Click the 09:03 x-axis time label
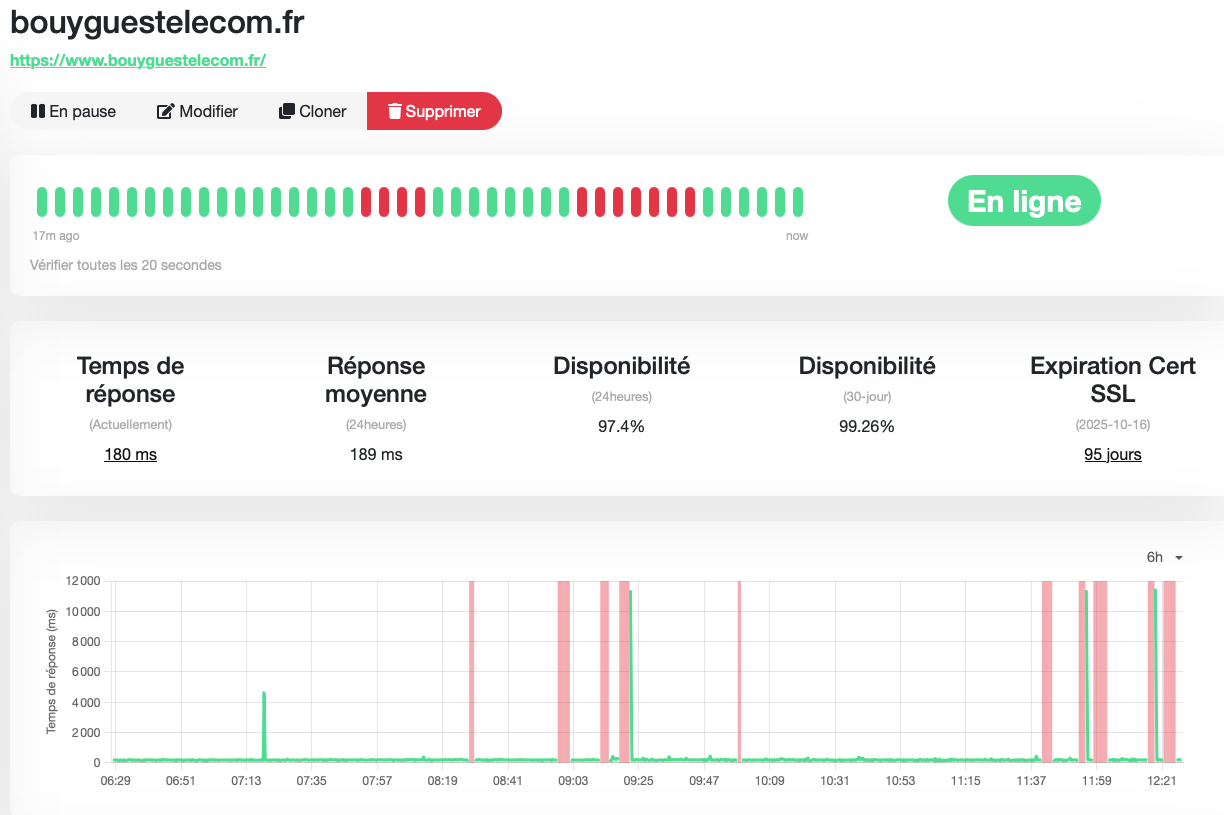Image resolution: width=1224 pixels, height=815 pixels. 573,780
